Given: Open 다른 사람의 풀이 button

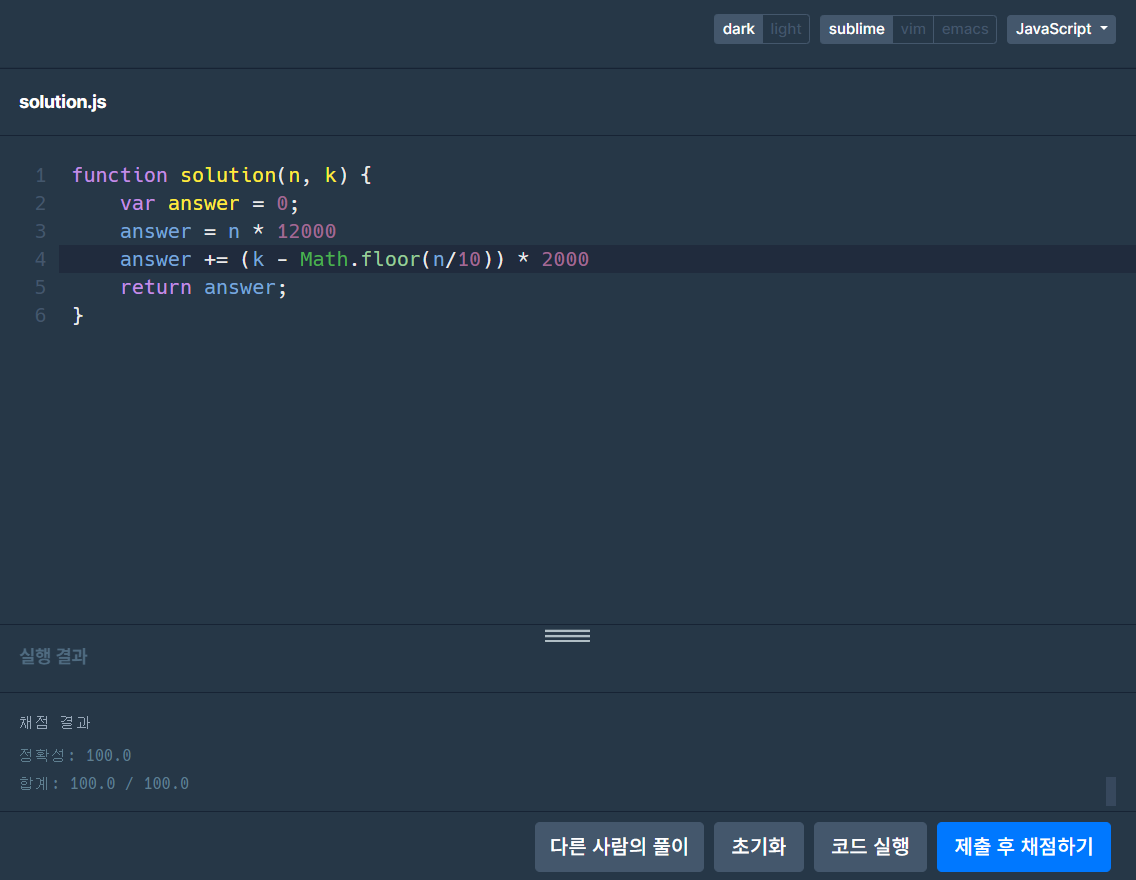Looking at the screenshot, I should pyautogui.click(x=619, y=847).
